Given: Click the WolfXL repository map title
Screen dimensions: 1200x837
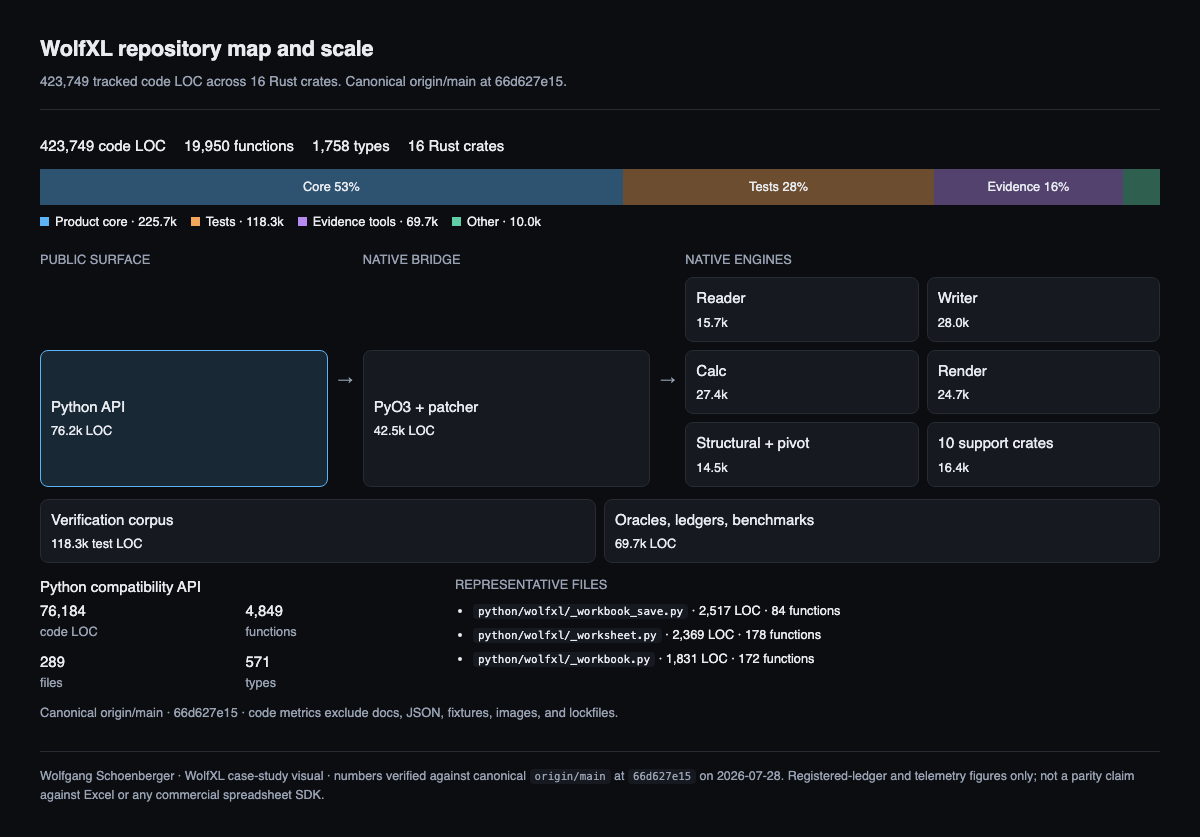Looking at the screenshot, I should [207, 48].
